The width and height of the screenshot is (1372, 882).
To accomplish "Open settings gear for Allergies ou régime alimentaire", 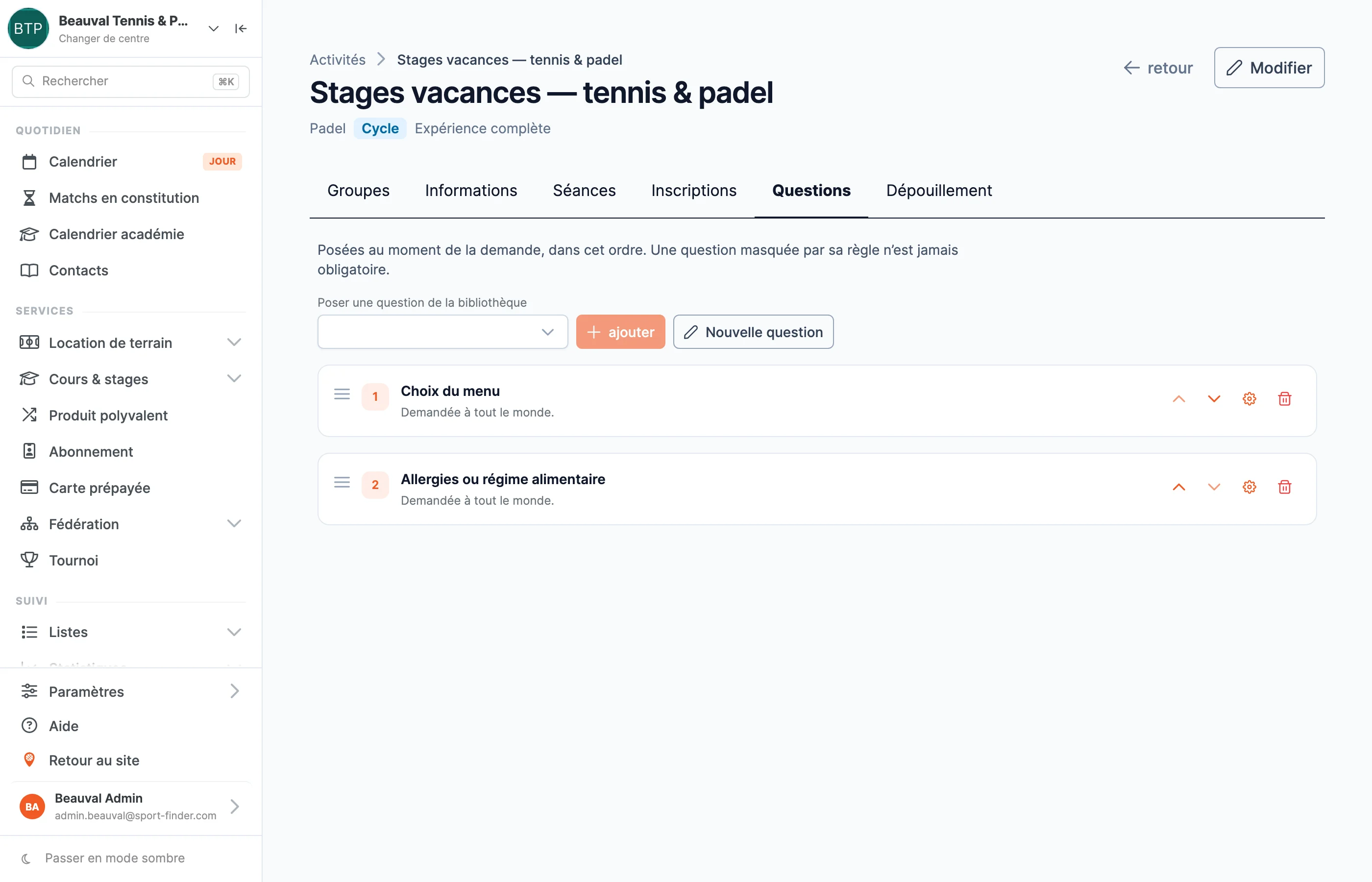I will (1249, 487).
